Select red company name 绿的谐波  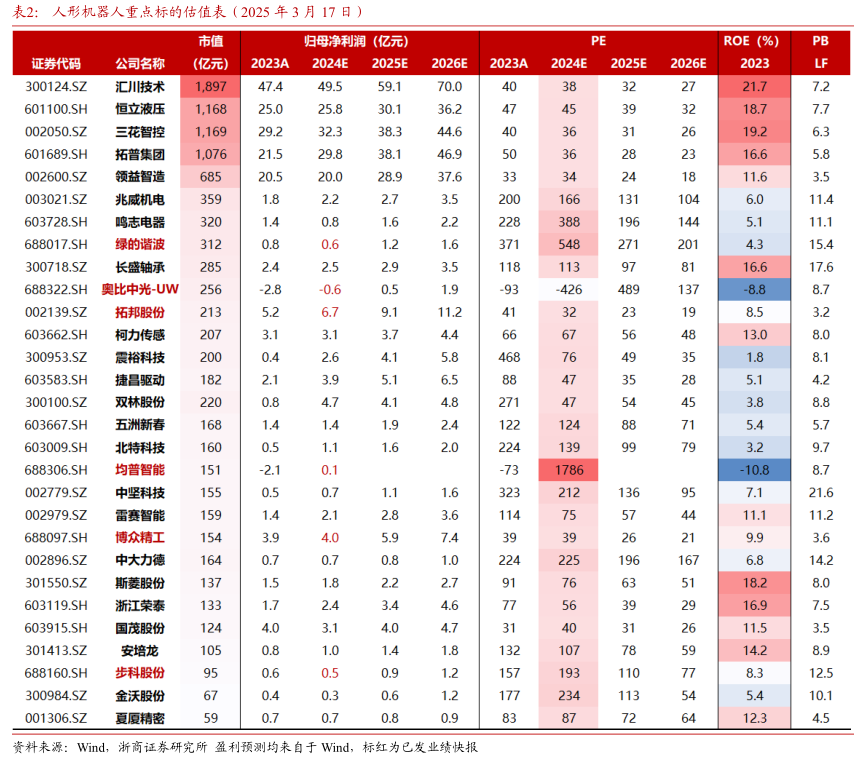tap(140, 245)
